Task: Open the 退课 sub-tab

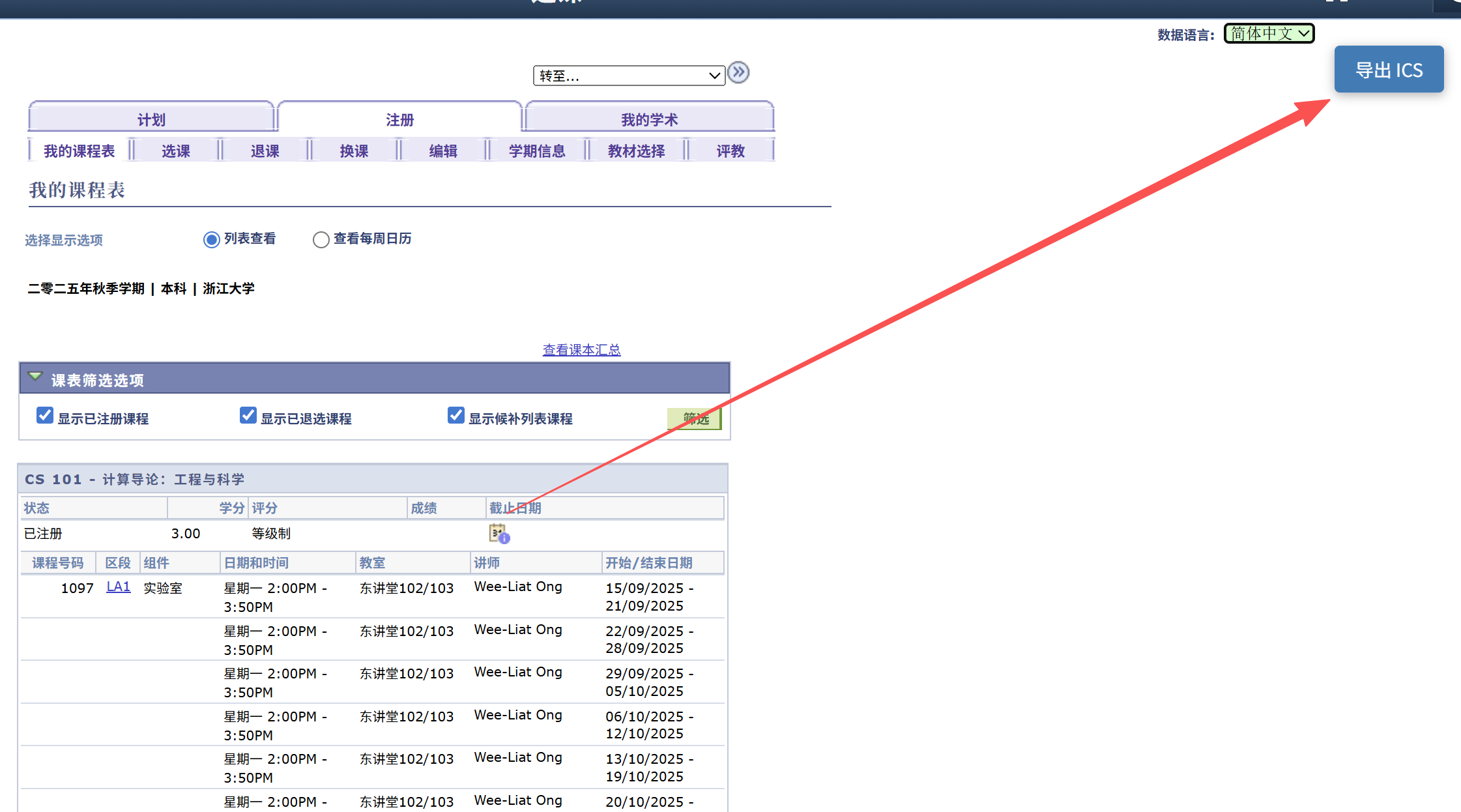Action: [265, 151]
